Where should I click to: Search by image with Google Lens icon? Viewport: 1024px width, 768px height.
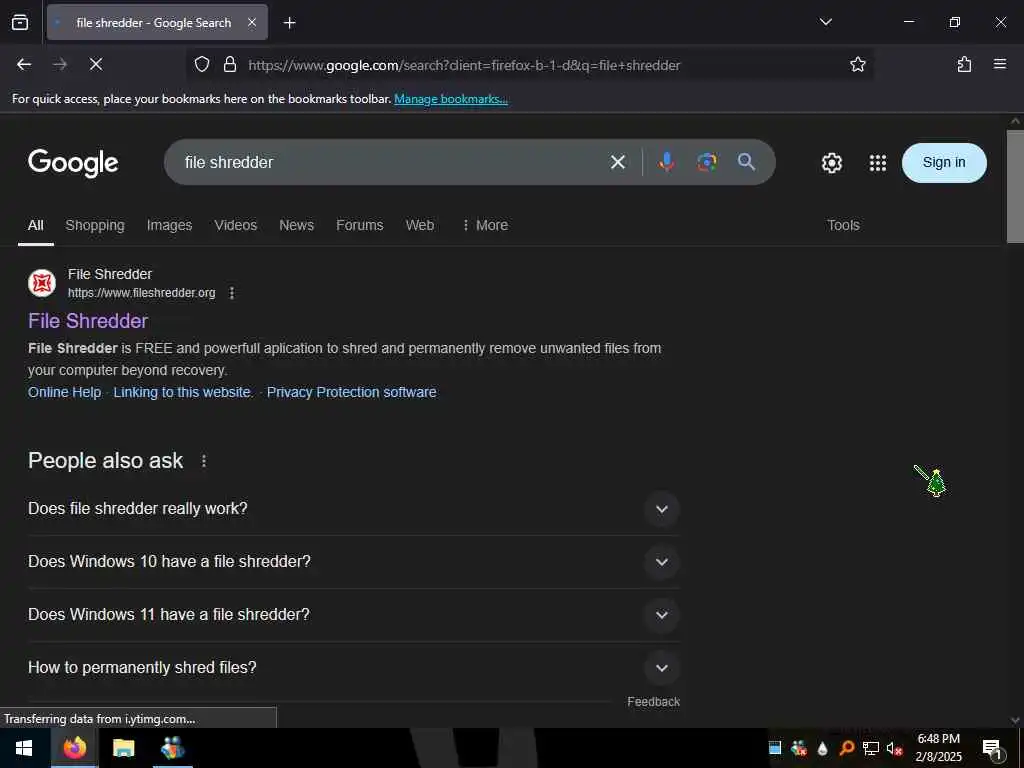[706, 162]
